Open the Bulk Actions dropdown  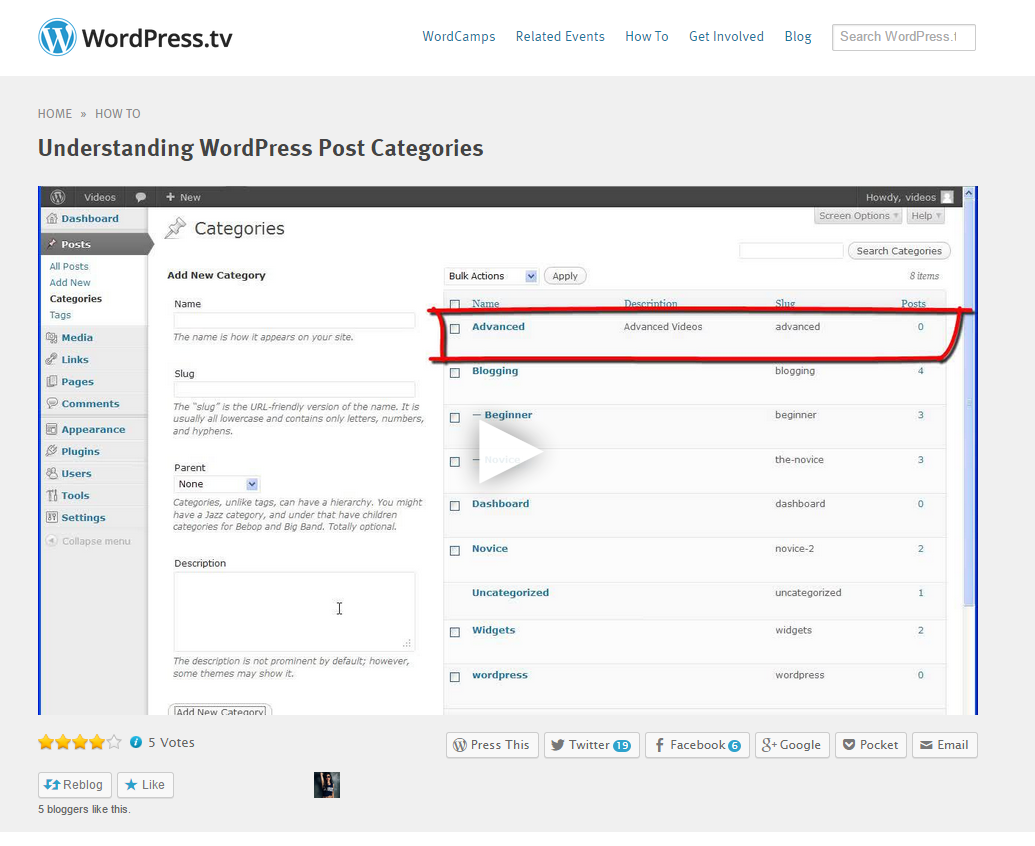coord(492,276)
